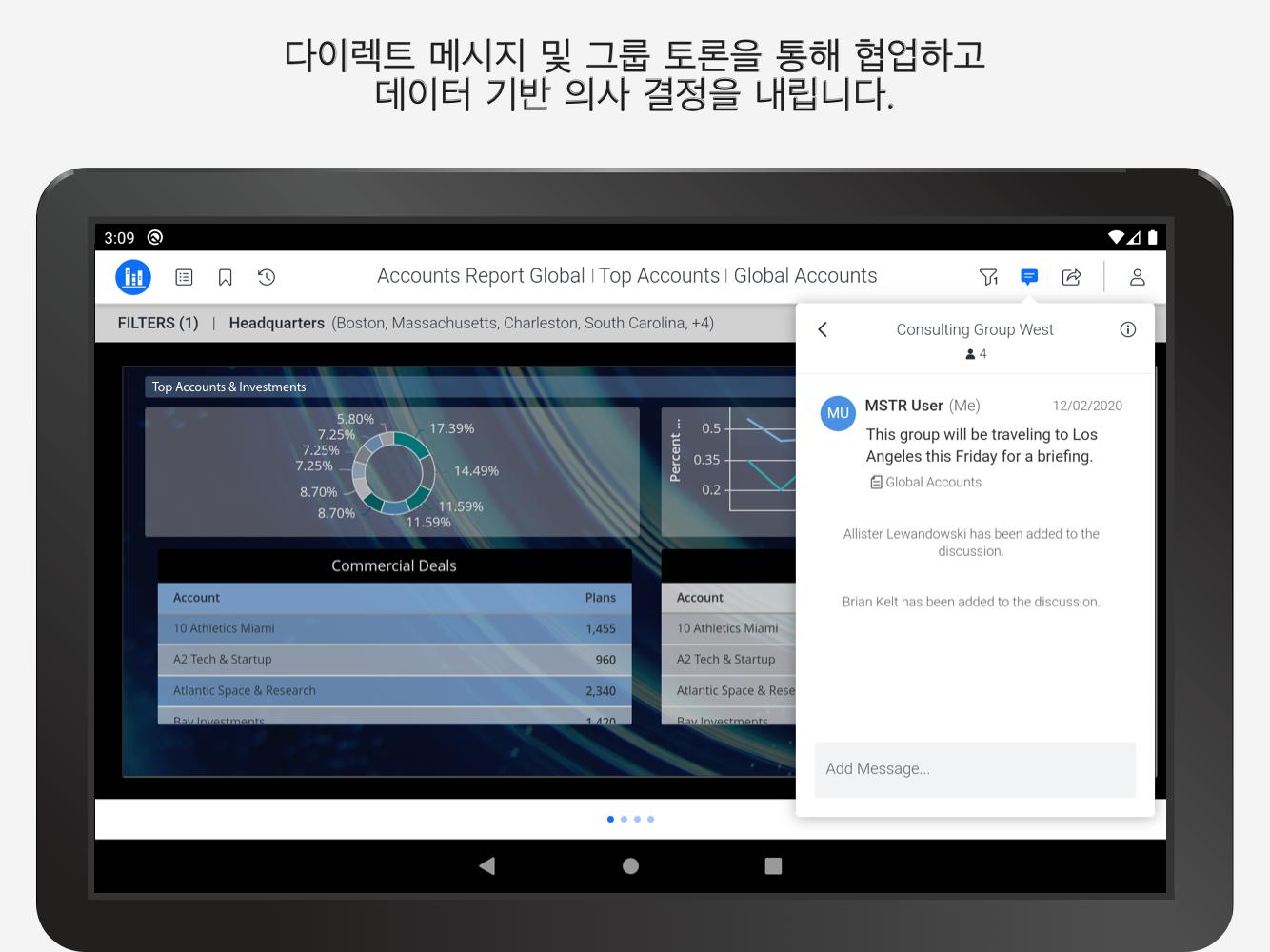Open the table of contents icon
1270x952 pixels.
[185, 277]
